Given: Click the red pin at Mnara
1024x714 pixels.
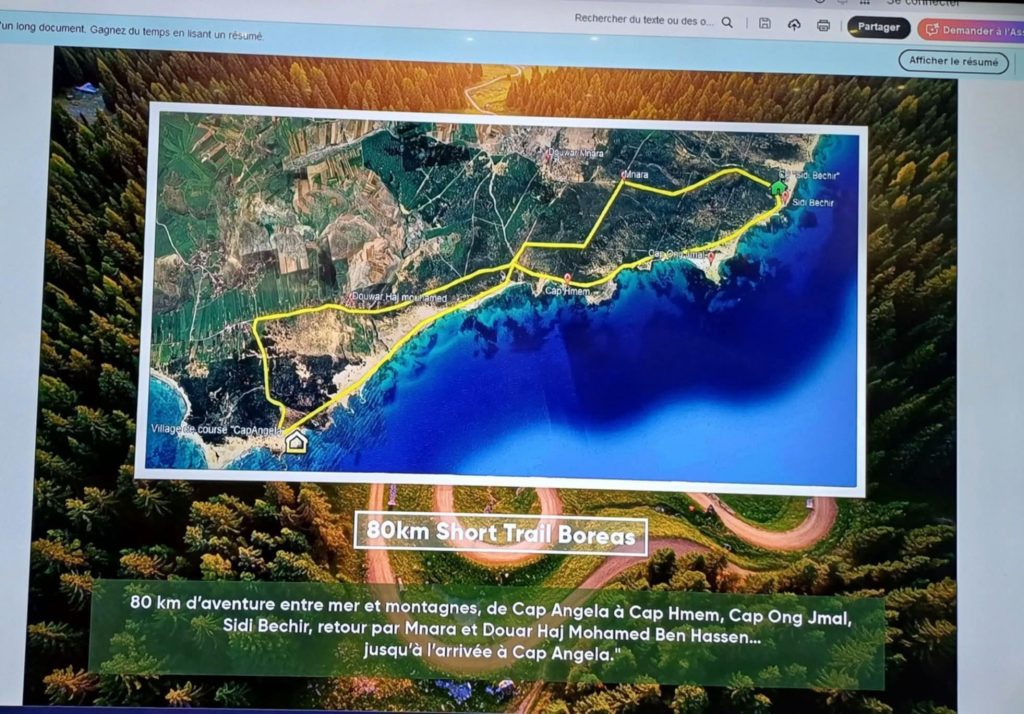Looking at the screenshot, I should point(623,175).
